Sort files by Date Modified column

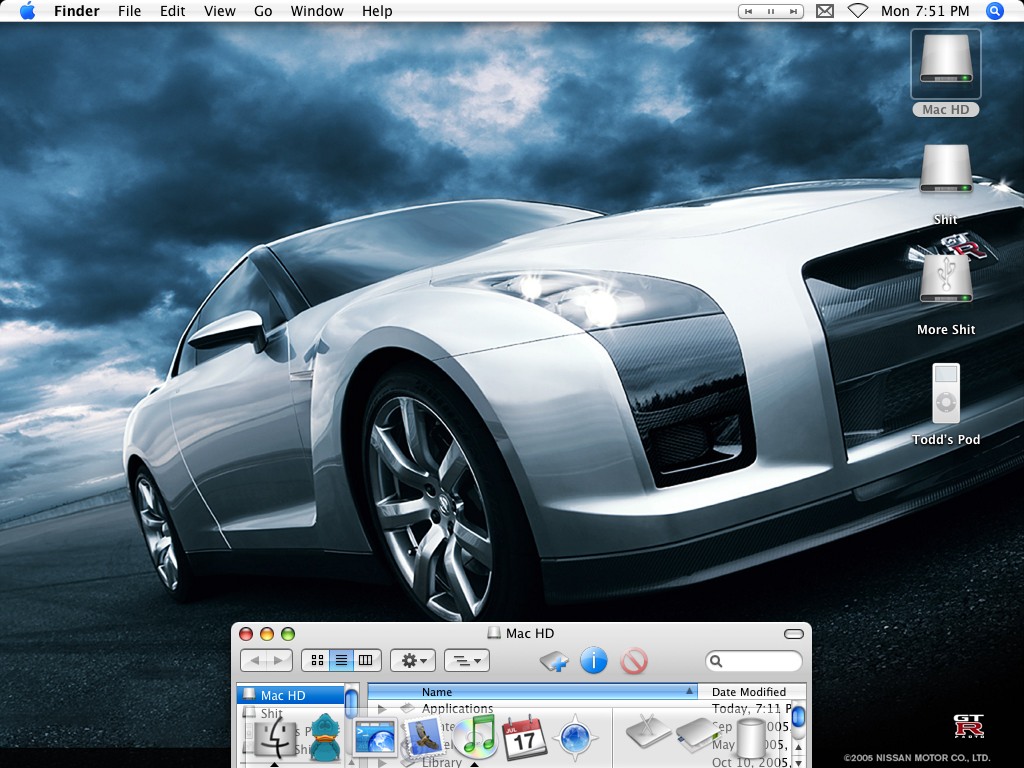pos(748,692)
